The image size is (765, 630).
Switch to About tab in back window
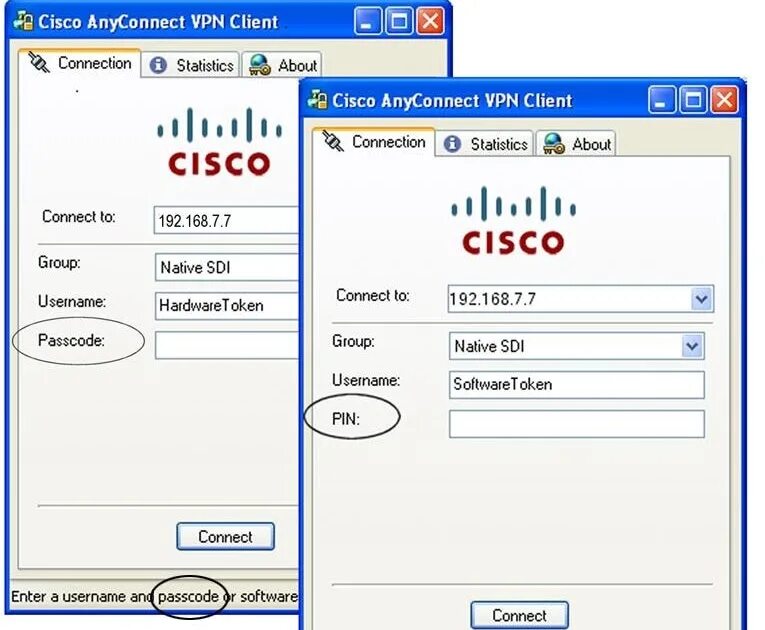[282, 65]
